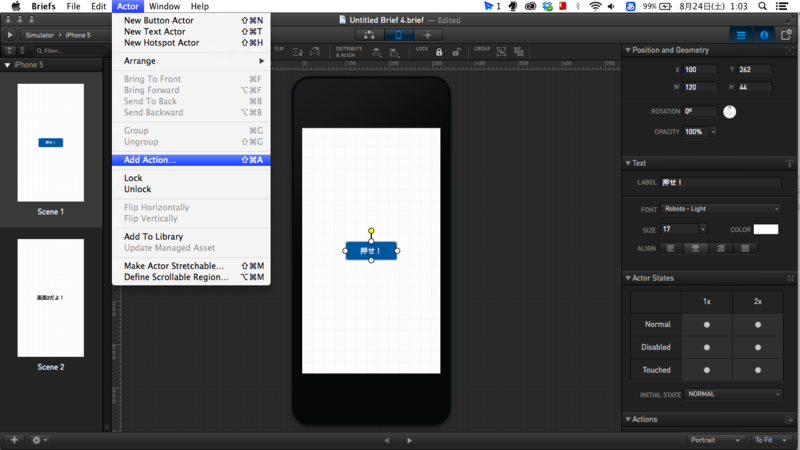
Task: Open the File menu
Action: 73,6
